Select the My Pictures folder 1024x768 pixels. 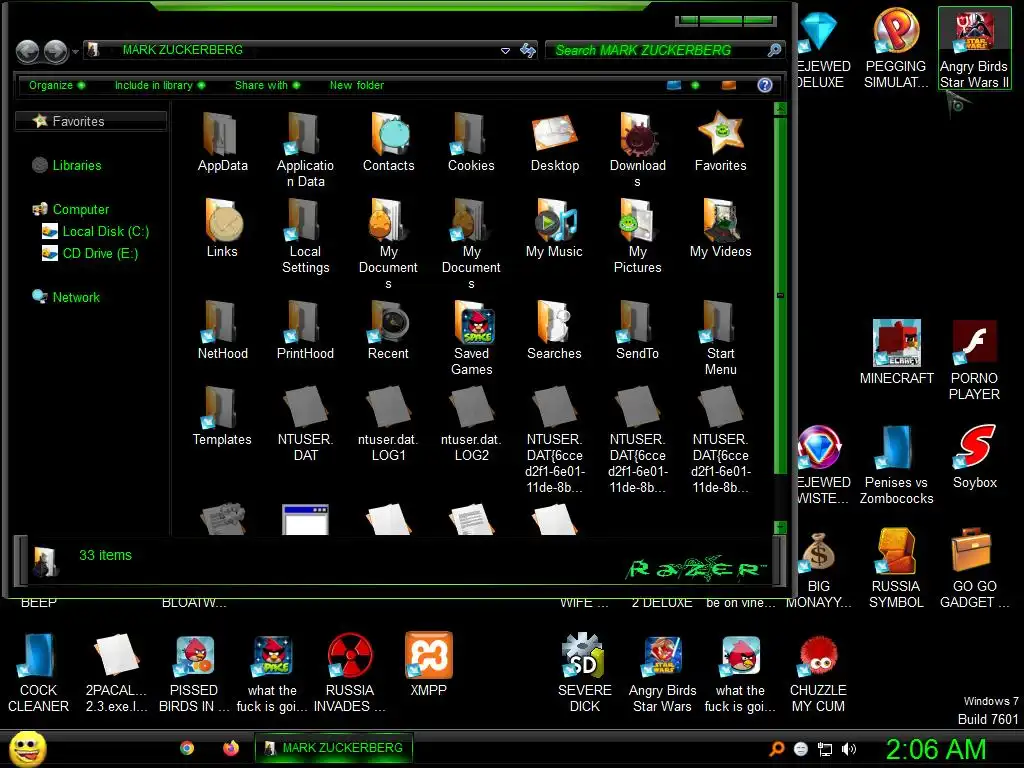pos(637,236)
